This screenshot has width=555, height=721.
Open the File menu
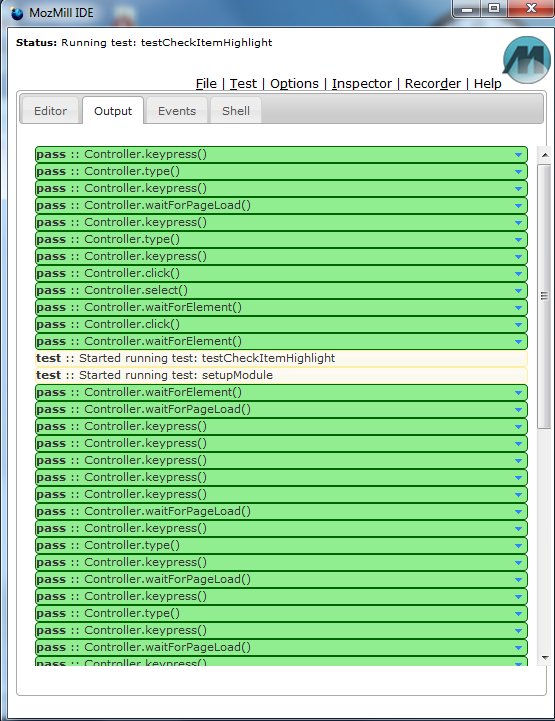tap(206, 84)
